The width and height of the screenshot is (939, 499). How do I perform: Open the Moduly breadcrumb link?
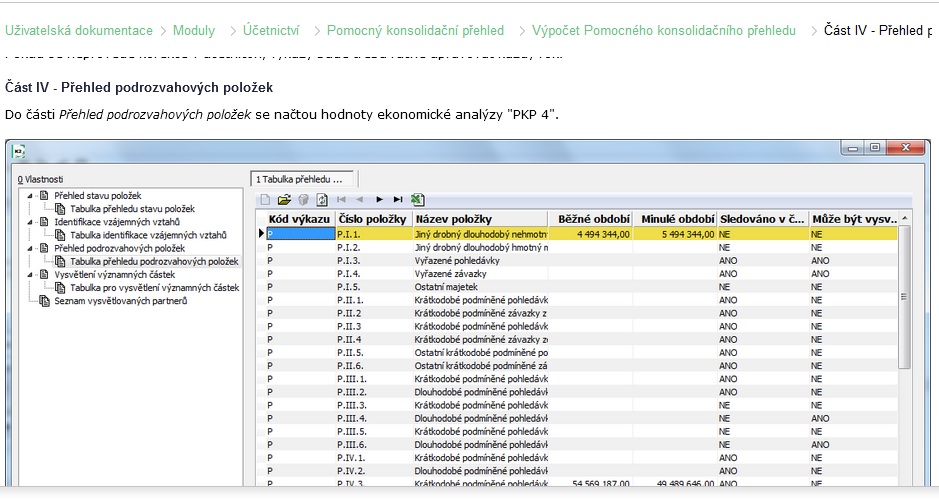point(193,31)
